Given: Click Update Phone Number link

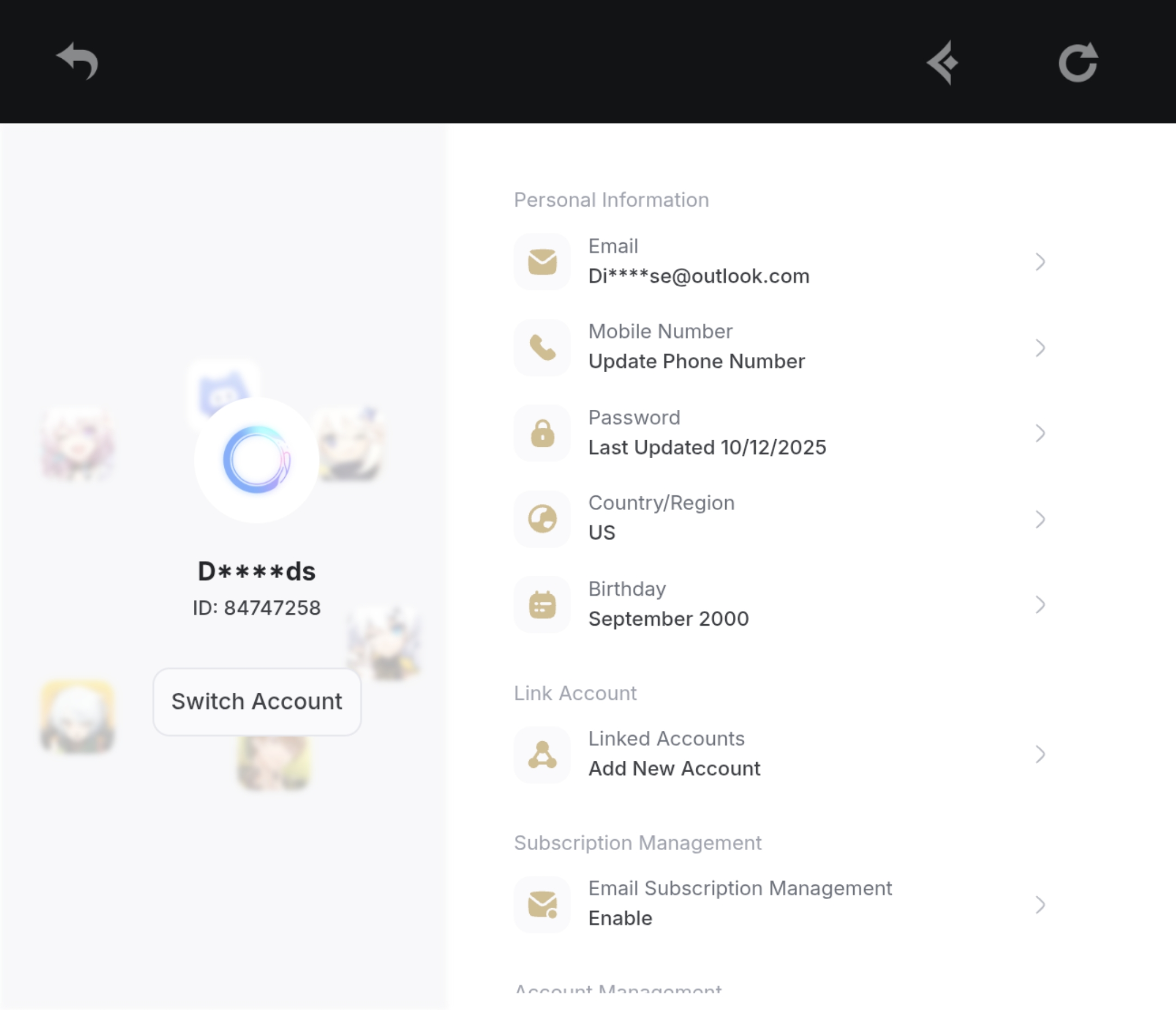Looking at the screenshot, I should point(696,361).
